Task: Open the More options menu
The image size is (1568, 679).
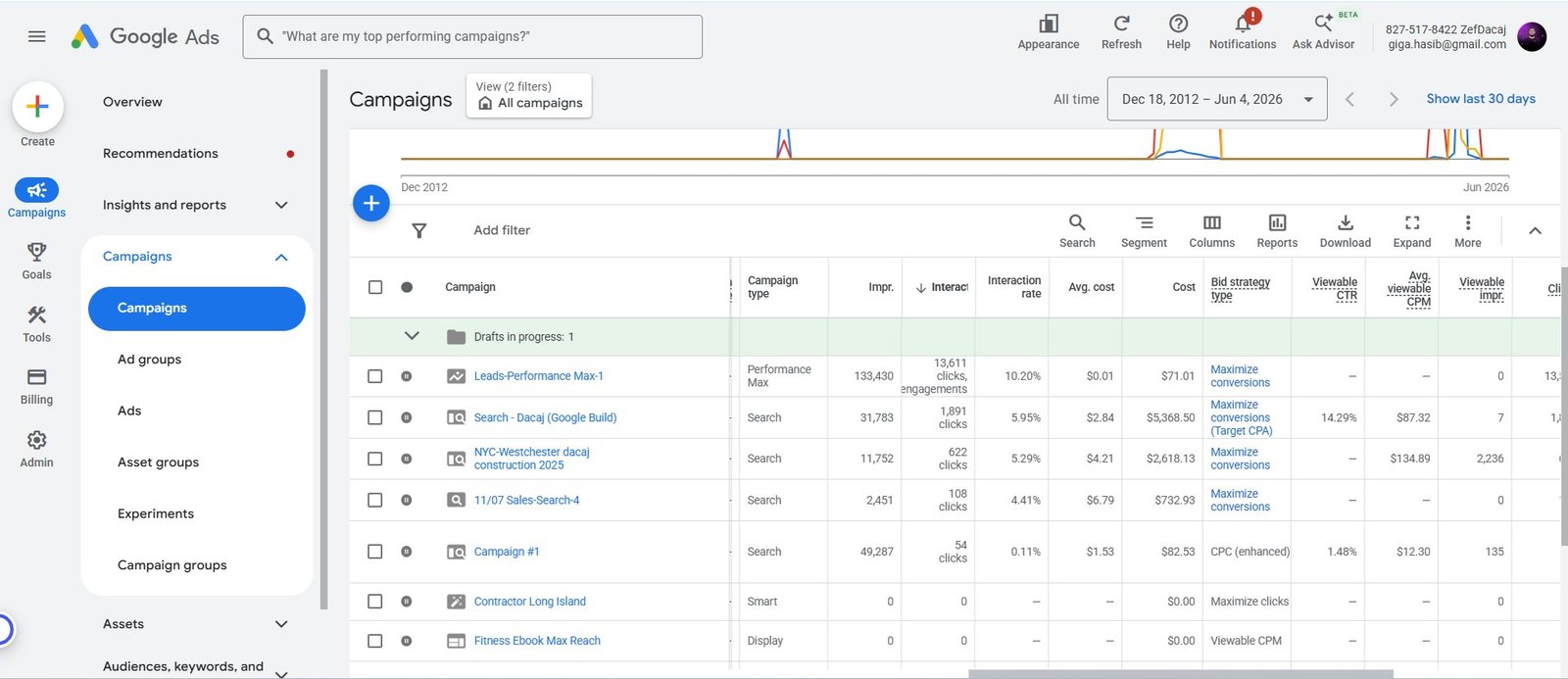Action: (x=1467, y=231)
